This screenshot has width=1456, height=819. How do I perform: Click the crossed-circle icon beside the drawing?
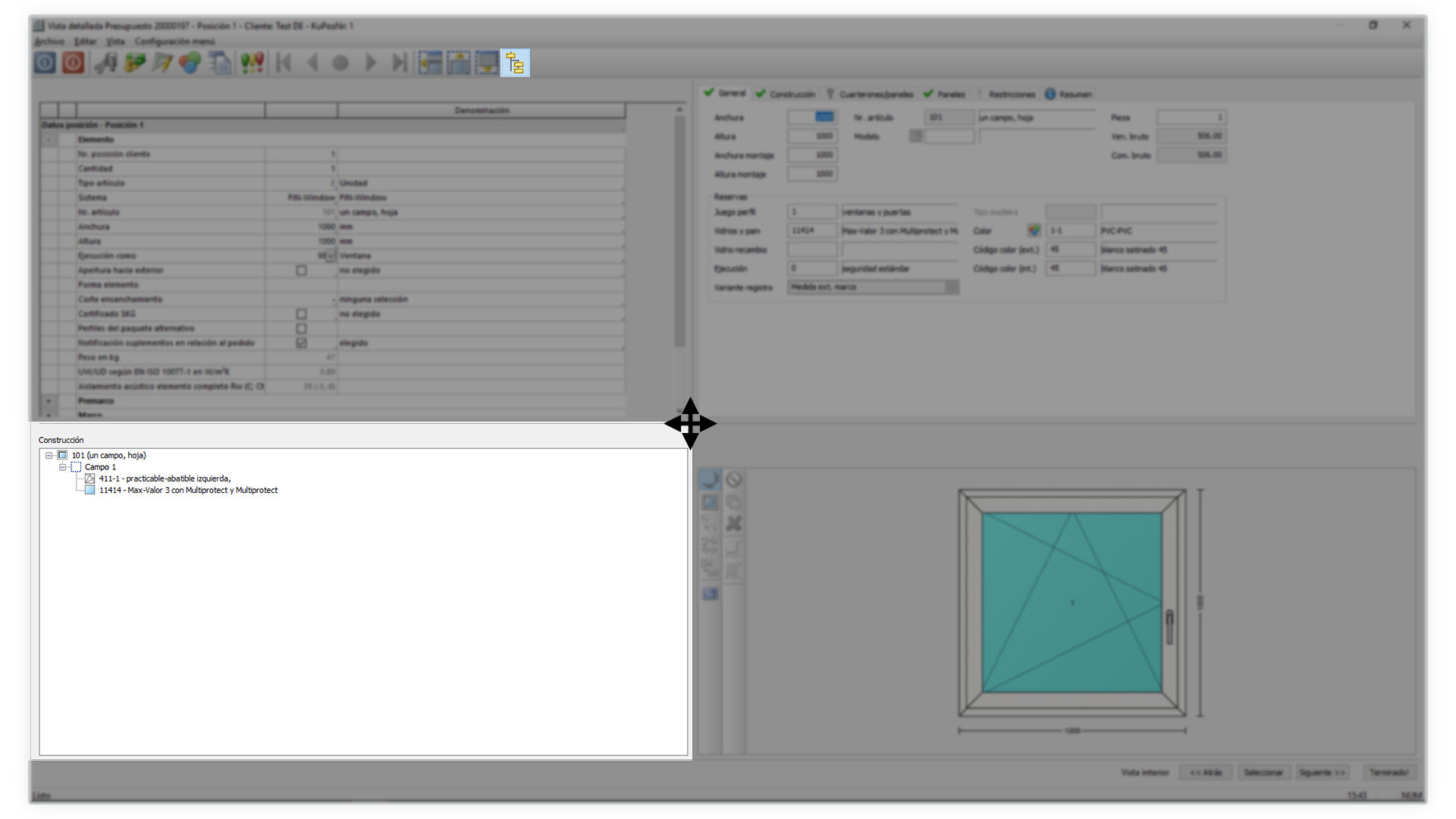pos(733,479)
